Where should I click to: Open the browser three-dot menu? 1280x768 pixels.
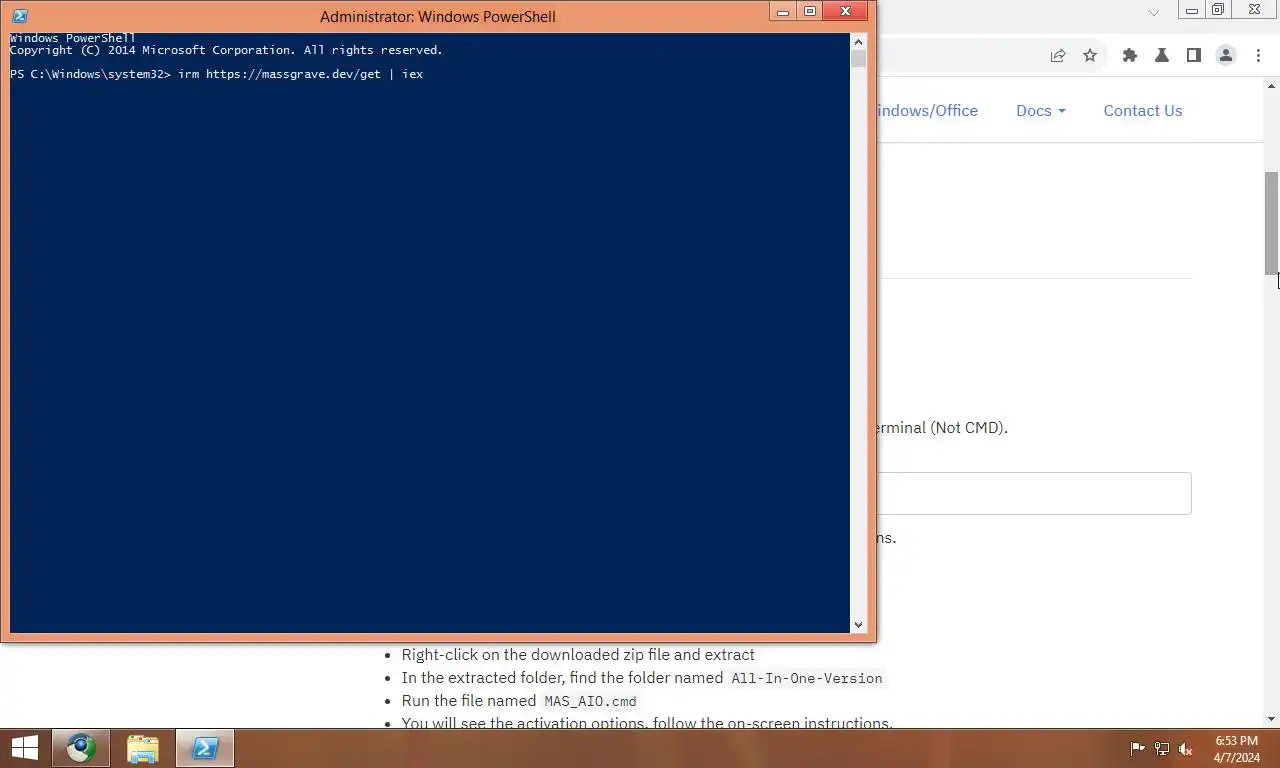coord(1258,56)
